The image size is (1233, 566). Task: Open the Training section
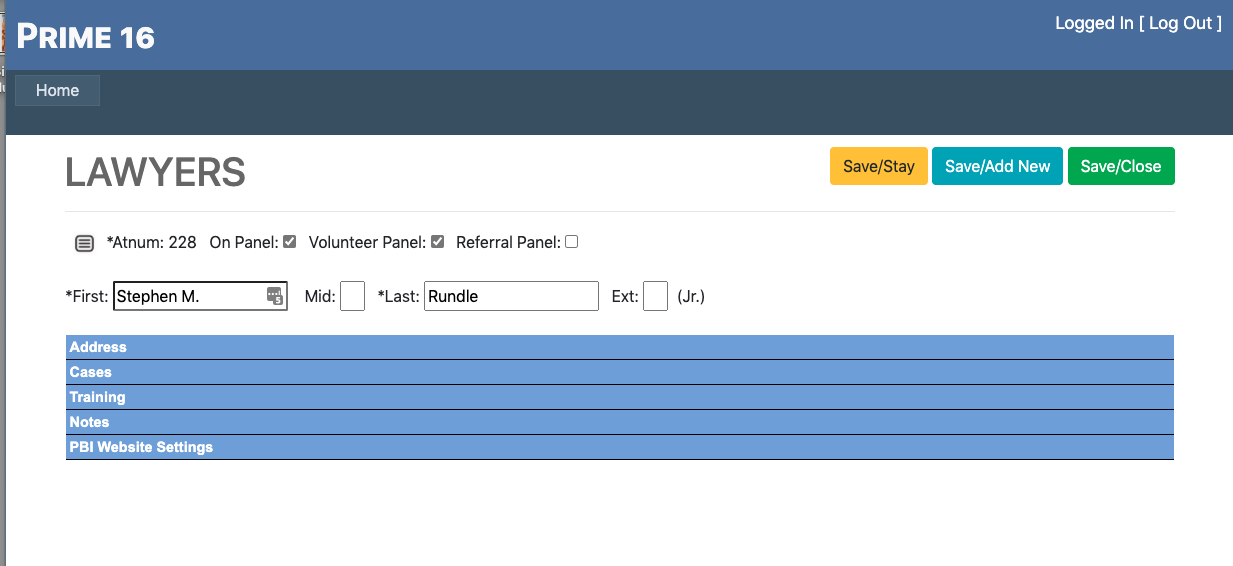coord(97,397)
